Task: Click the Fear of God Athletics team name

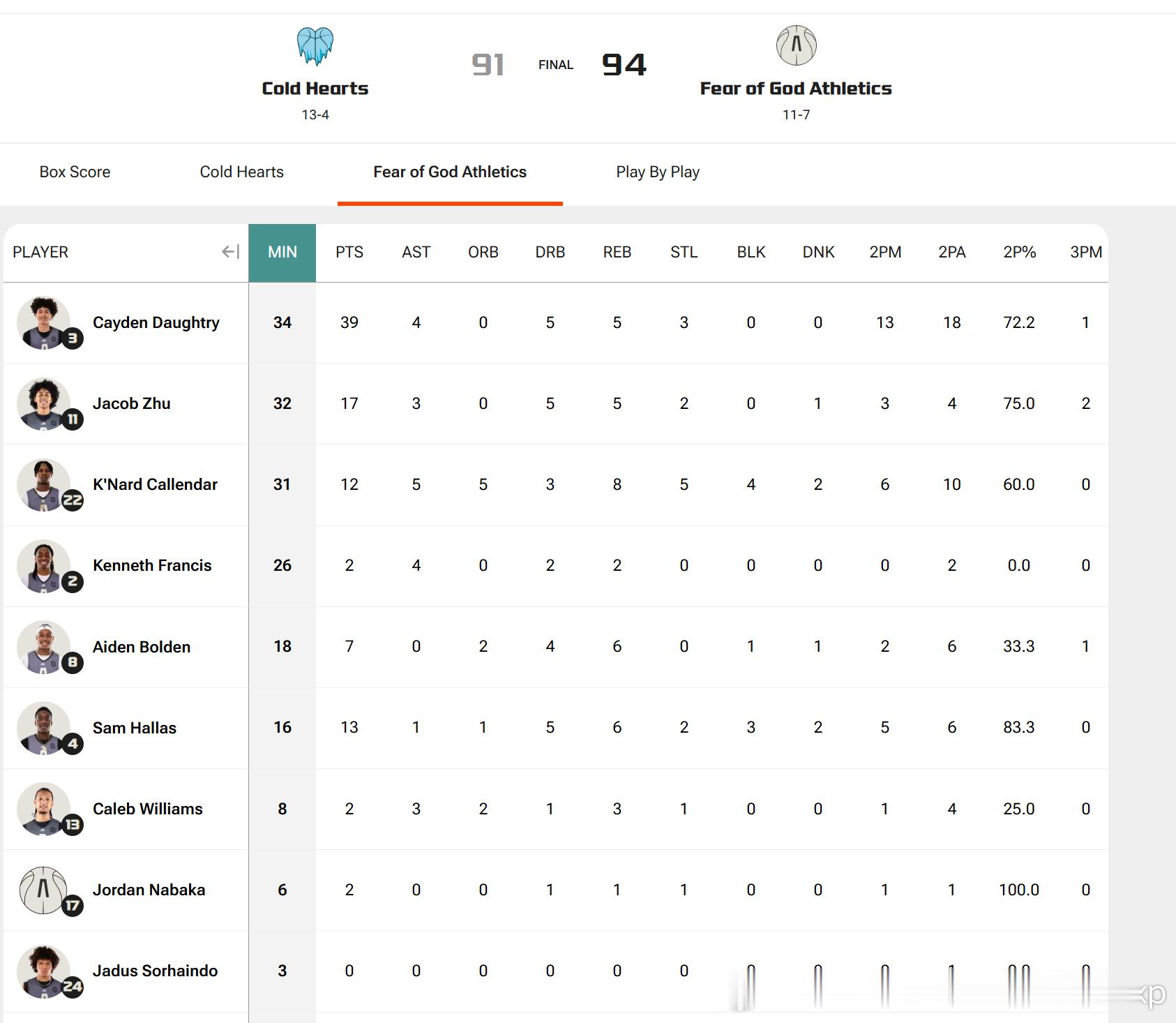Action: (x=796, y=89)
